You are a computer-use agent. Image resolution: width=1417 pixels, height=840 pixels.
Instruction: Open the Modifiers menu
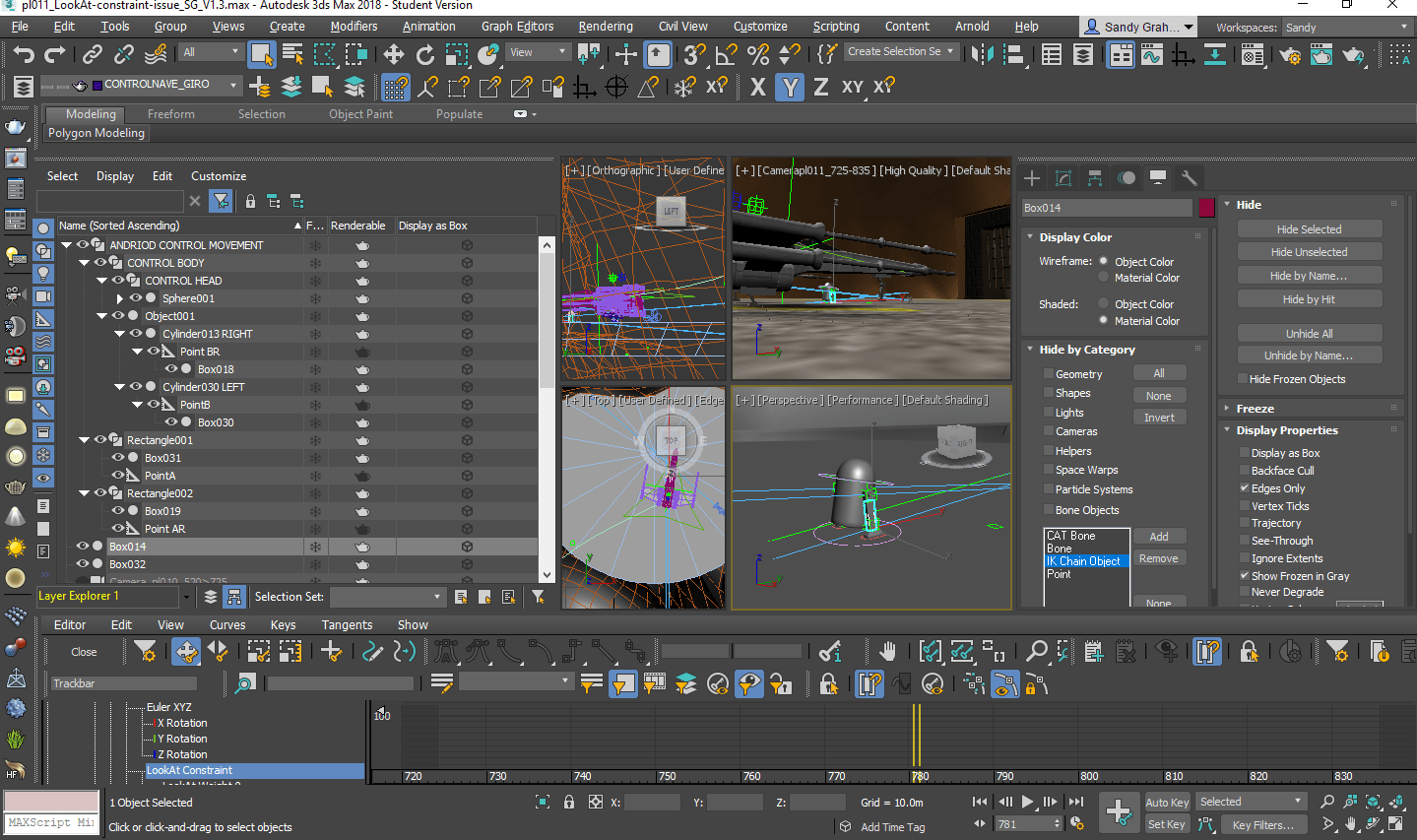point(354,27)
